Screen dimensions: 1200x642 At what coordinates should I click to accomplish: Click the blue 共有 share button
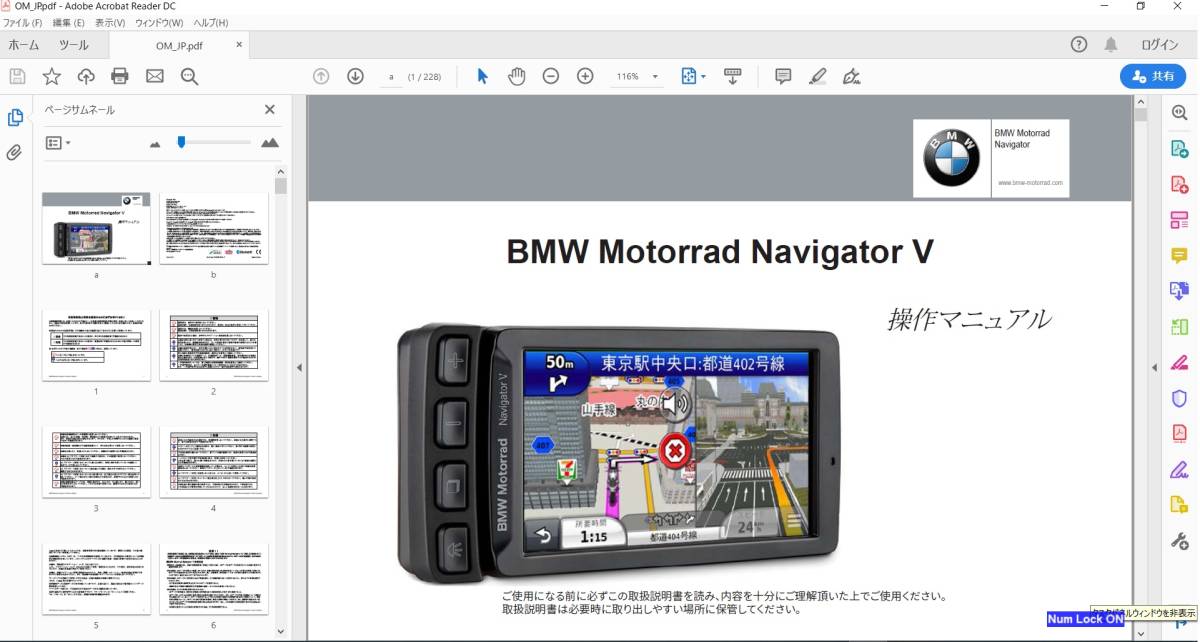[1153, 76]
